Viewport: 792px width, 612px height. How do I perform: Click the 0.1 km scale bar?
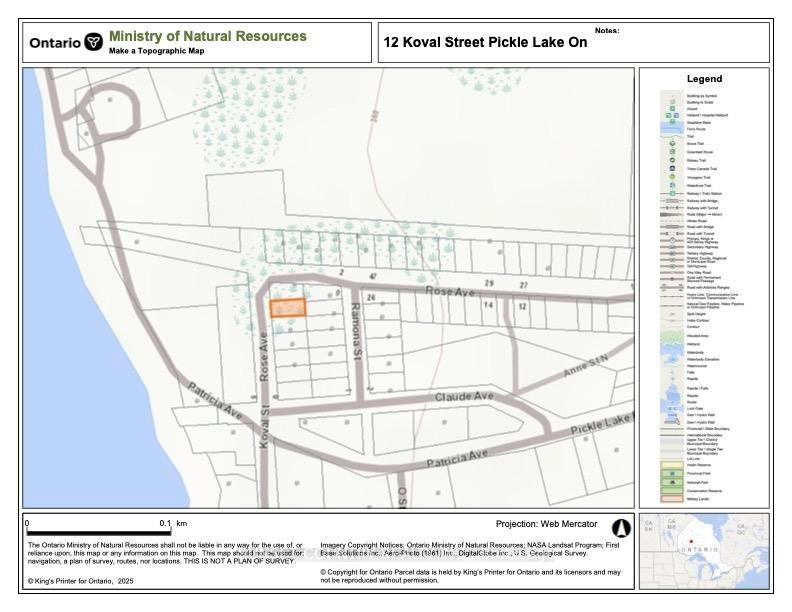tap(98, 532)
